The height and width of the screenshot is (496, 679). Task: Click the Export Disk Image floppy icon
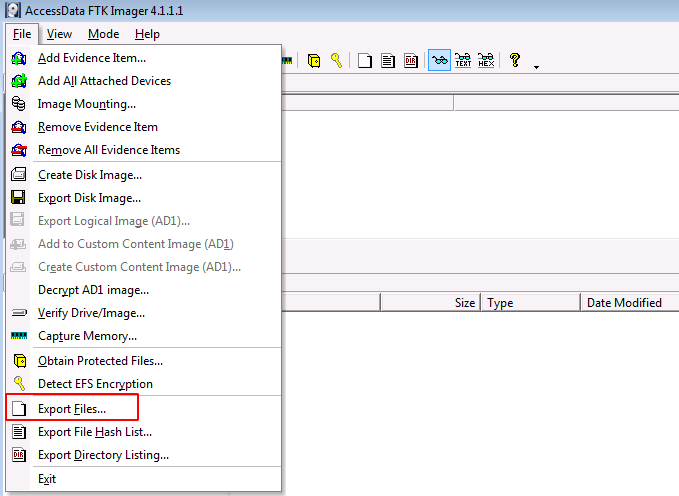19,198
